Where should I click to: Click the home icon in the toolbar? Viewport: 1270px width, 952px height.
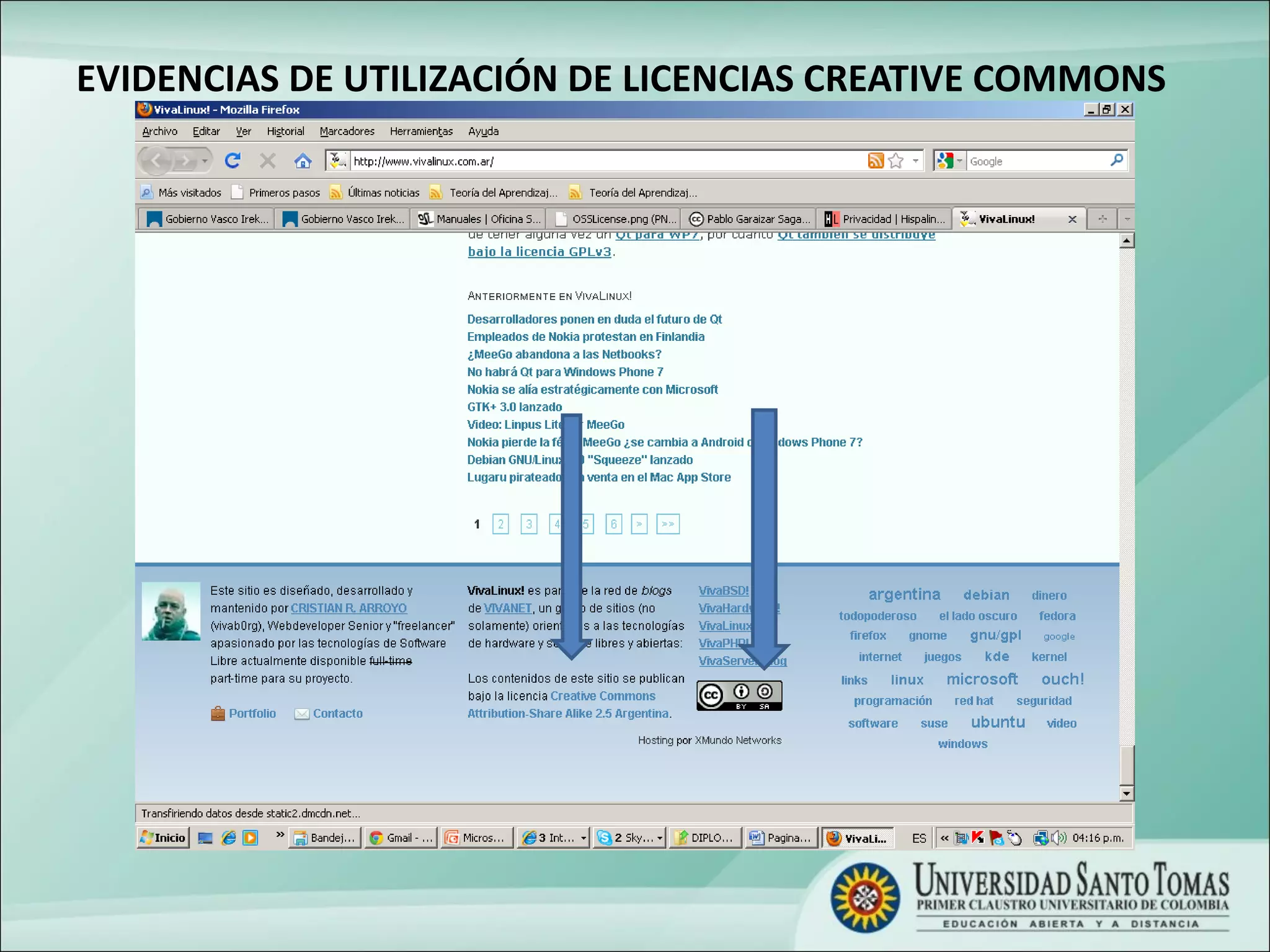pyautogui.click(x=303, y=161)
